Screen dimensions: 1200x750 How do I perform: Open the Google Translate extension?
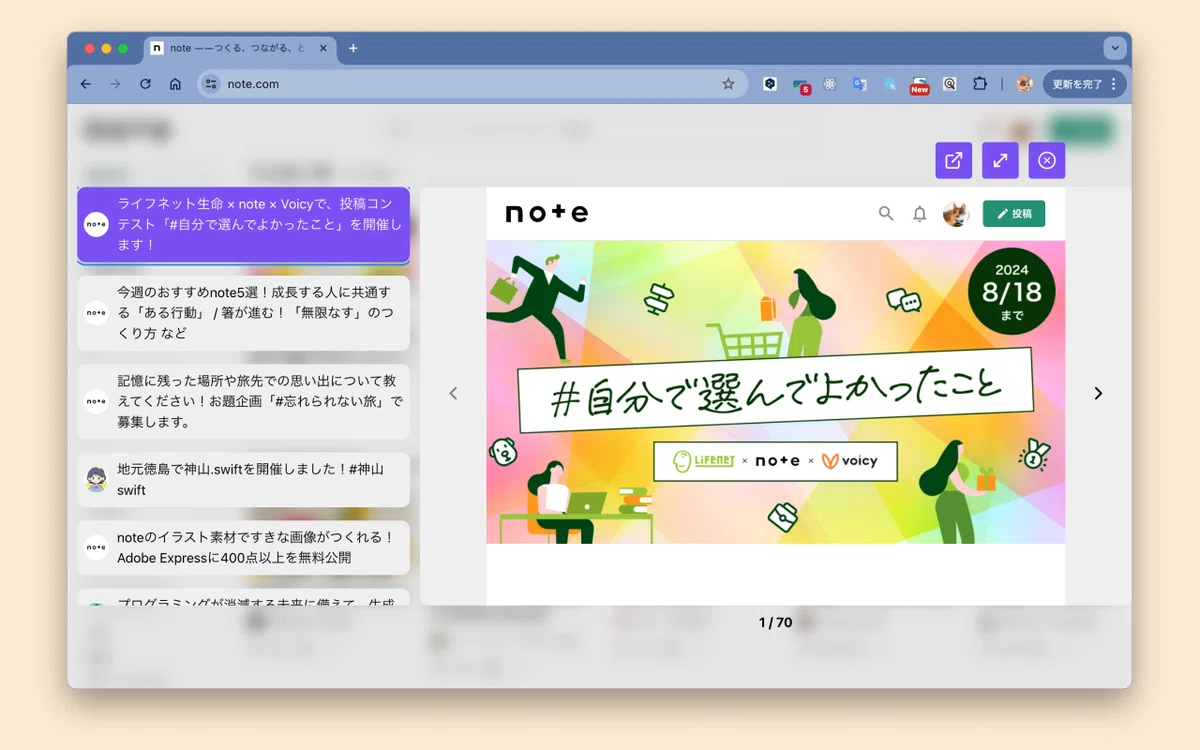[859, 84]
